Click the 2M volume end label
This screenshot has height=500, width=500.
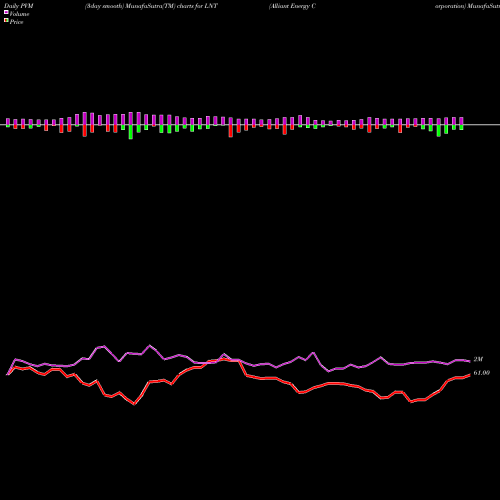click(x=478, y=359)
